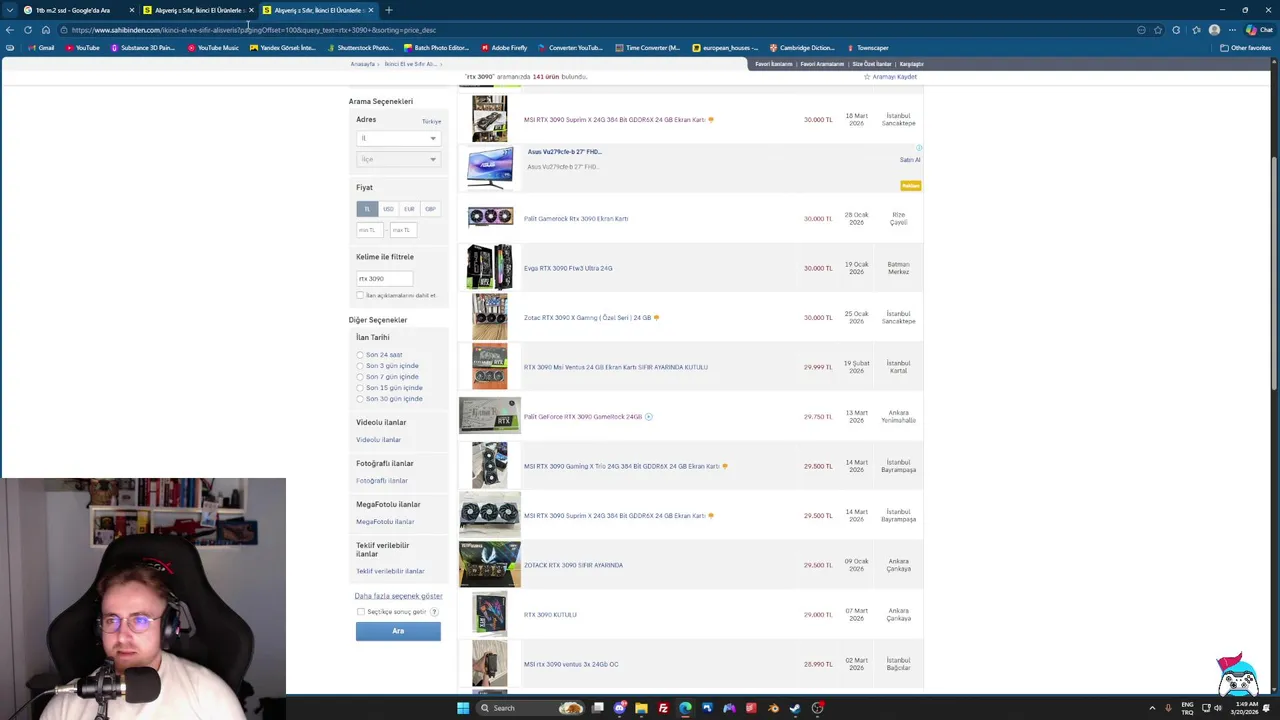Open Adobe Firefly bookmark
This screenshot has height=720, width=1280.
(504, 48)
